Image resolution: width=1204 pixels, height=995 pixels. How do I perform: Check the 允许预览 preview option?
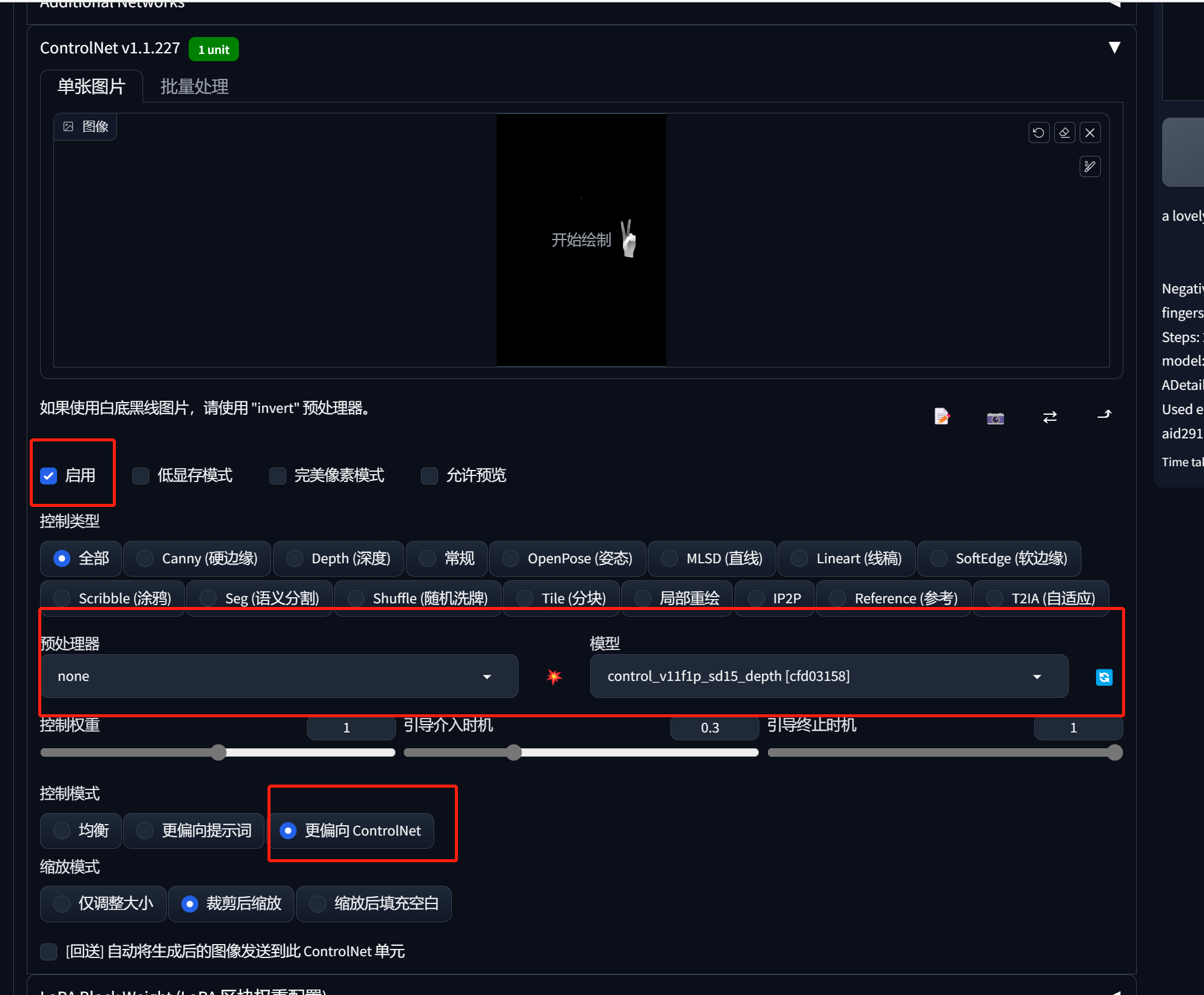[429, 475]
